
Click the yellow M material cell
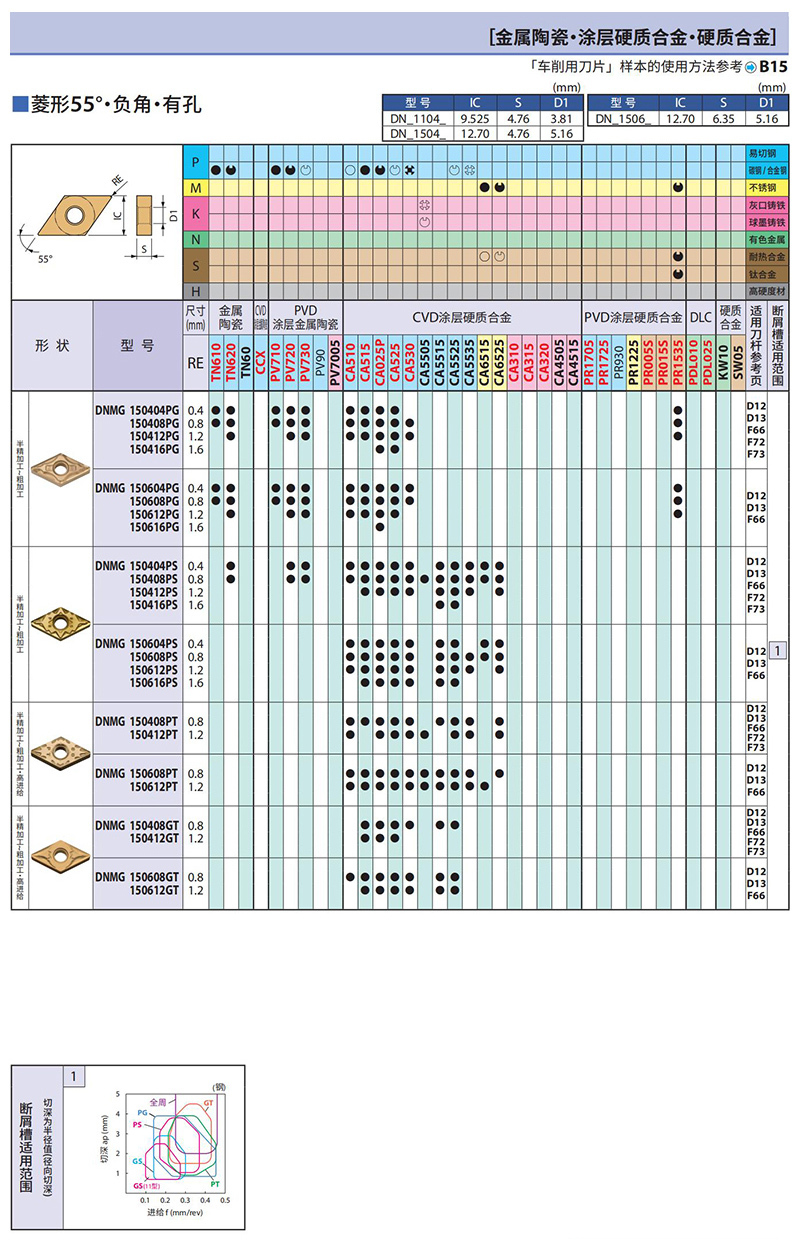tap(196, 188)
